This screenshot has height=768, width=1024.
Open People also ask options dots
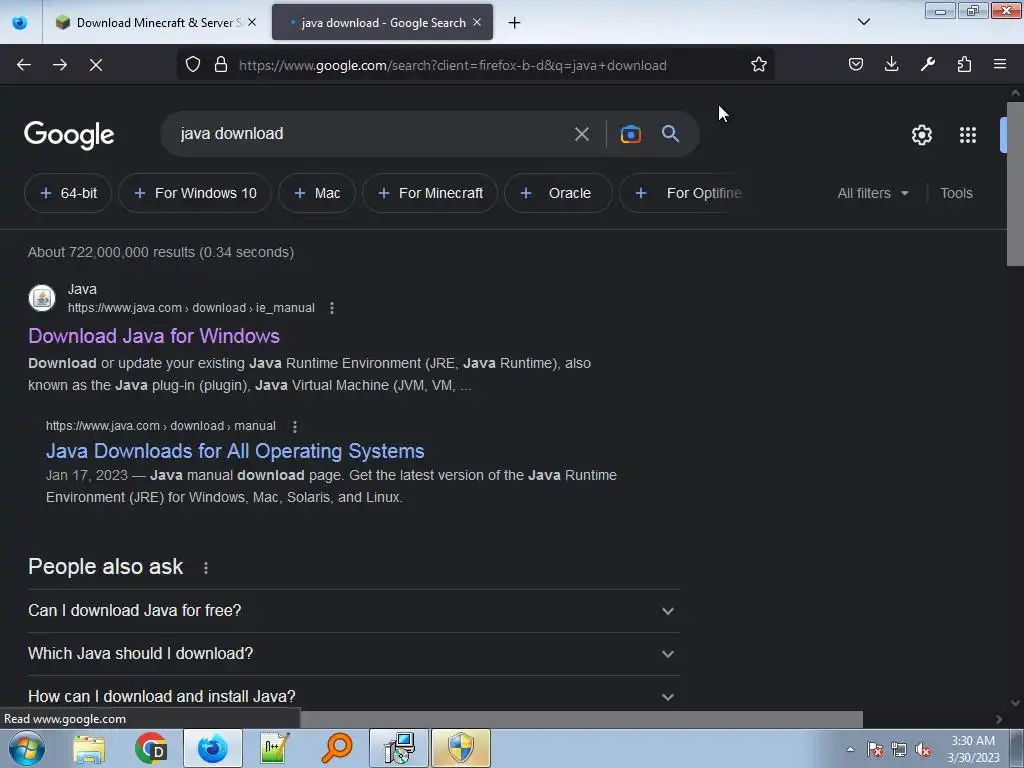[x=206, y=568]
